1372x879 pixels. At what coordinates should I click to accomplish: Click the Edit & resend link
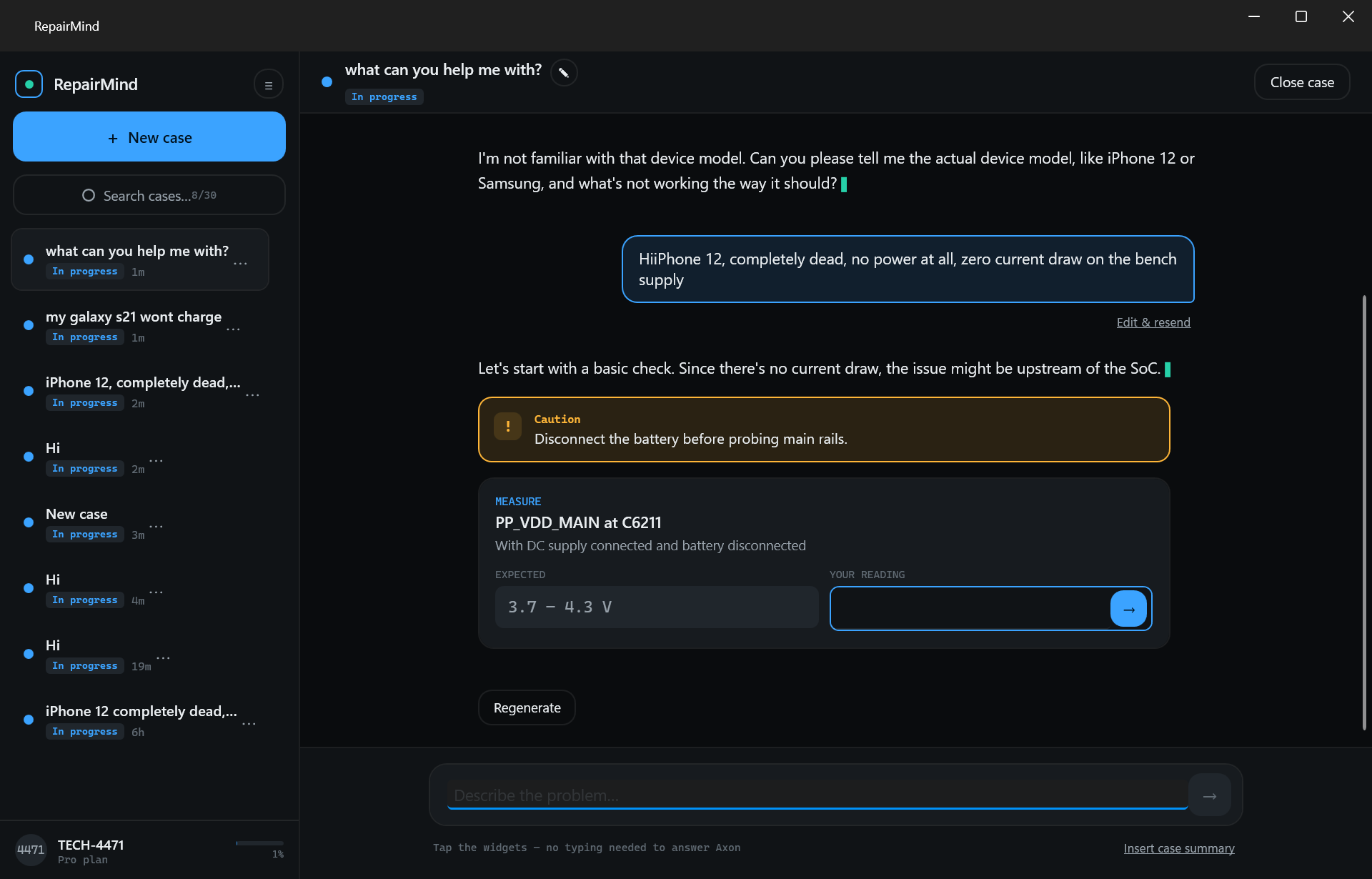coord(1153,322)
